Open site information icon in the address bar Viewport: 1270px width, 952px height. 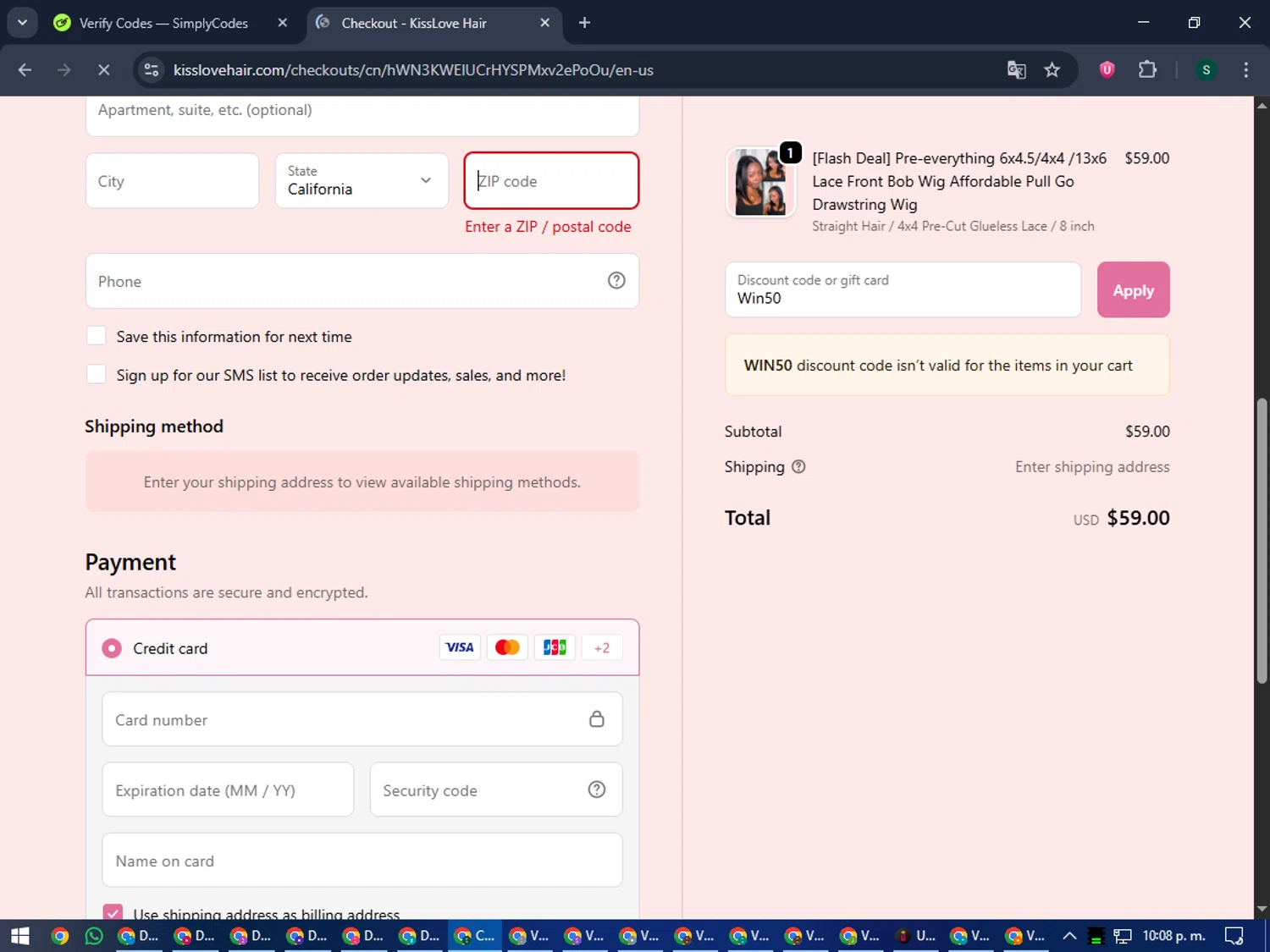tap(152, 70)
